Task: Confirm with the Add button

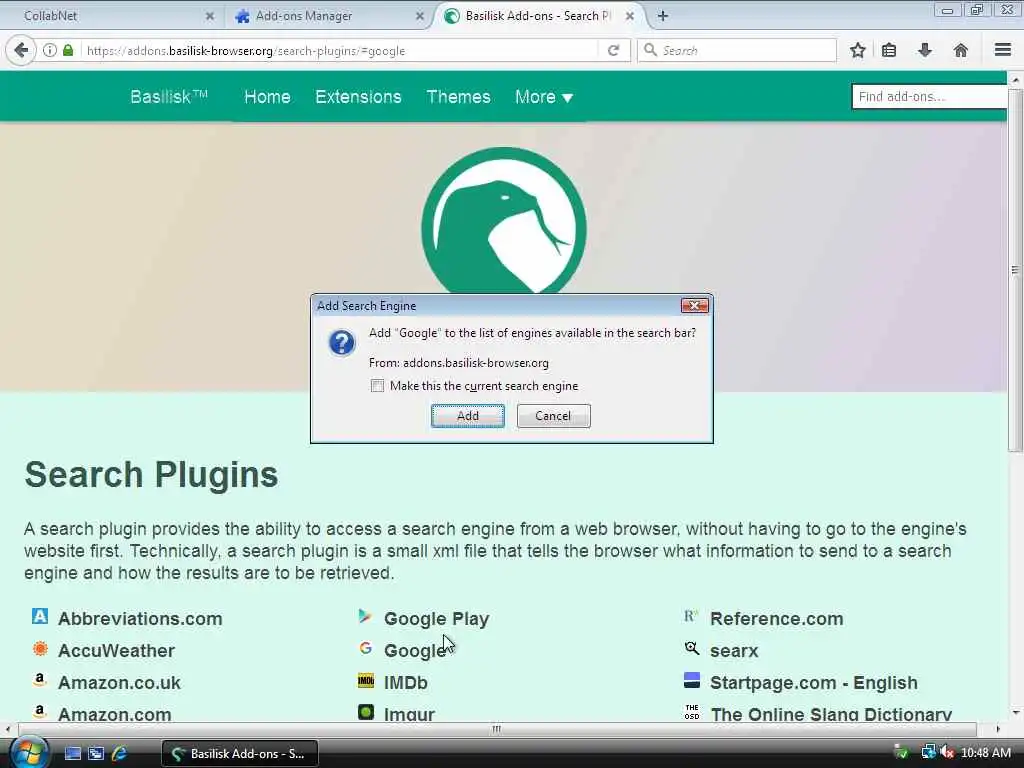Action: (x=468, y=416)
